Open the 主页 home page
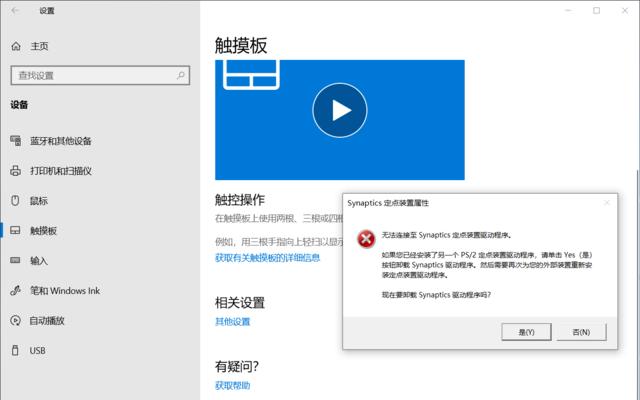The image size is (640, 400). click(39, 46)
